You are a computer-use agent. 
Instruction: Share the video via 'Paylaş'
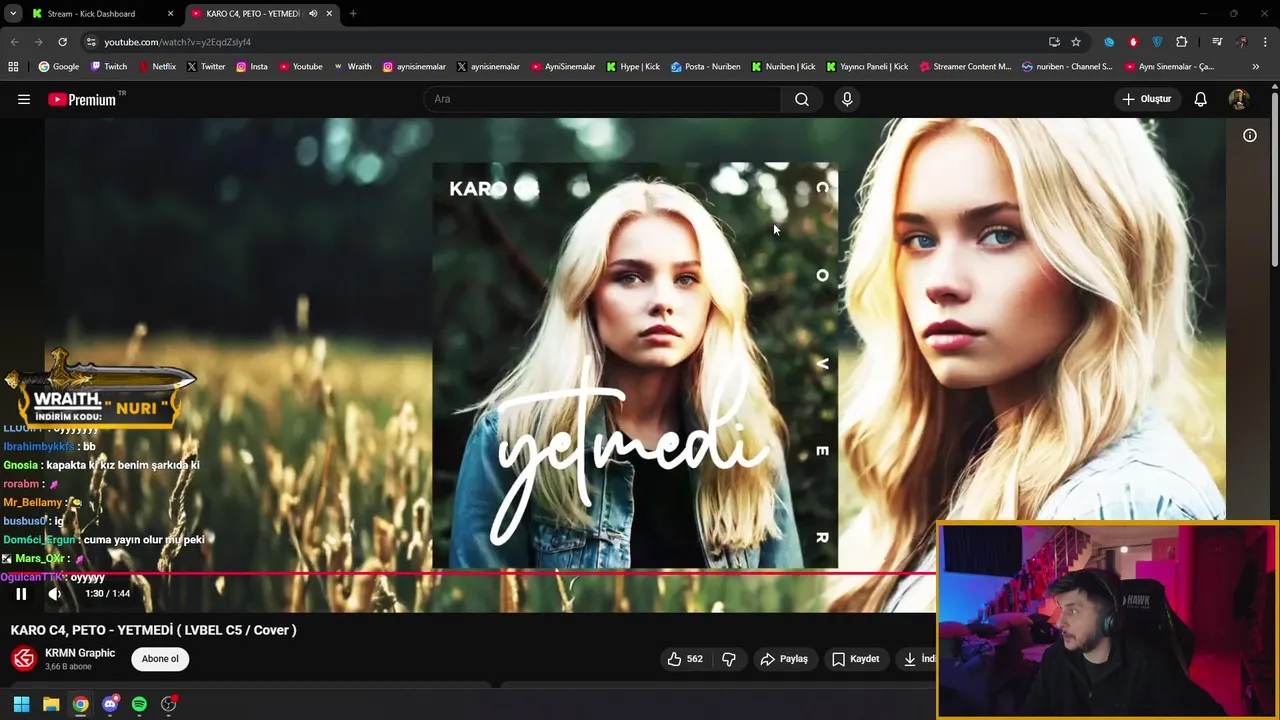pyautogui.click(x=784, y=659)
